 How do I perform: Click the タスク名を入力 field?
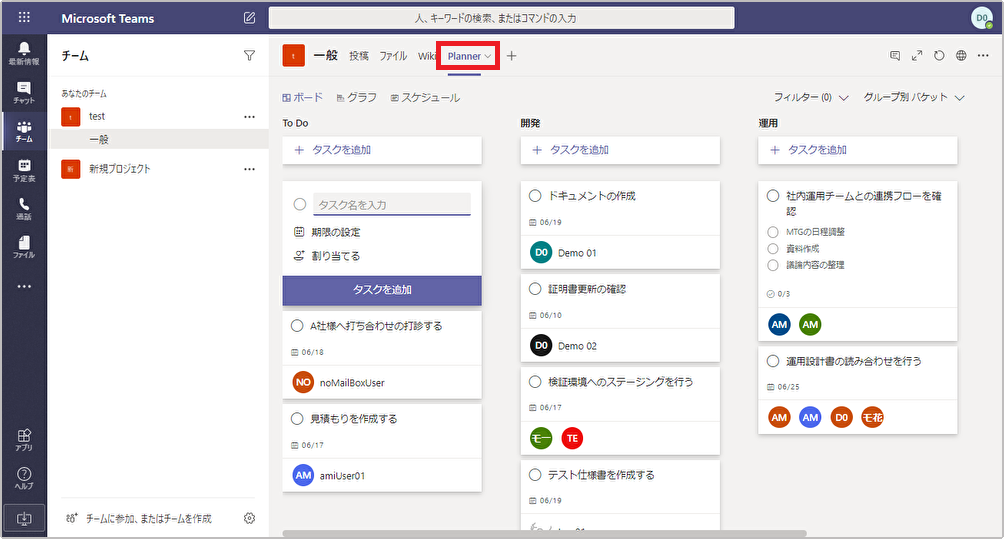coord(392,205)
